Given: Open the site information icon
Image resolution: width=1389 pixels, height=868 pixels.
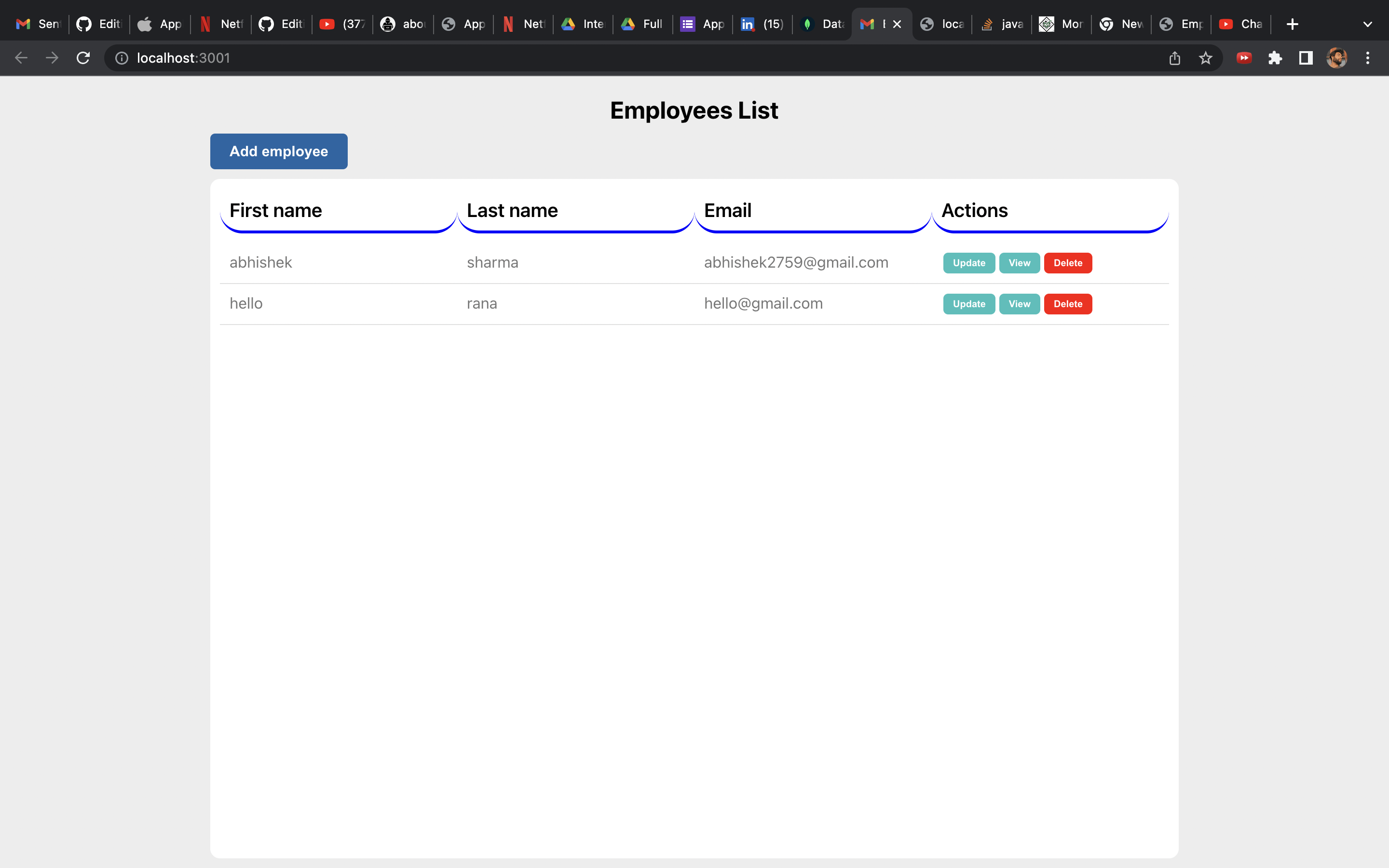Looking at the screenshot, I should (122, 58).
